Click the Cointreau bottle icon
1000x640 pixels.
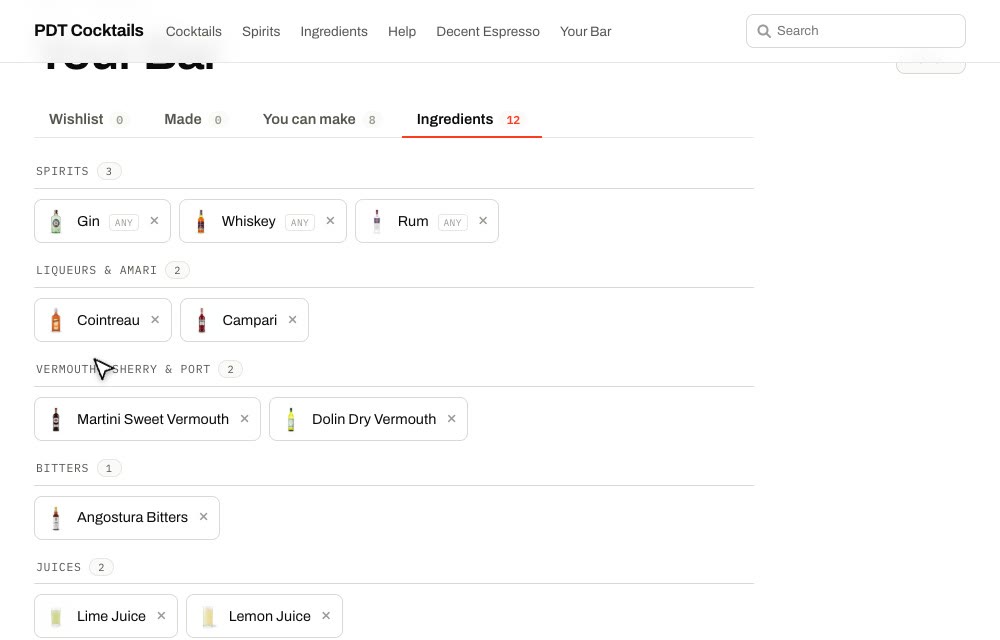[56, 320]
